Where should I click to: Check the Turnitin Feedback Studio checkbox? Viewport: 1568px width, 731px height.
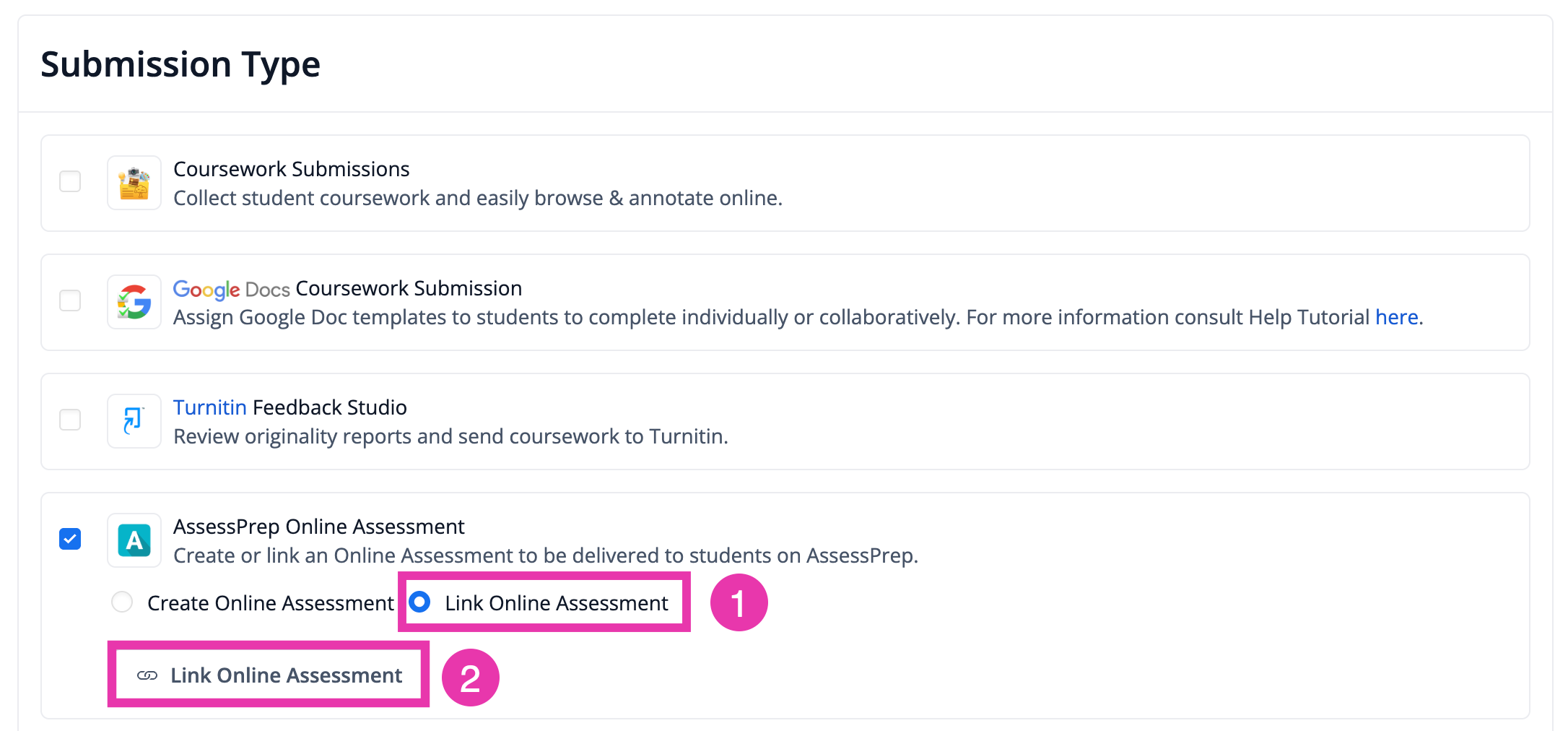coord(70,420)
